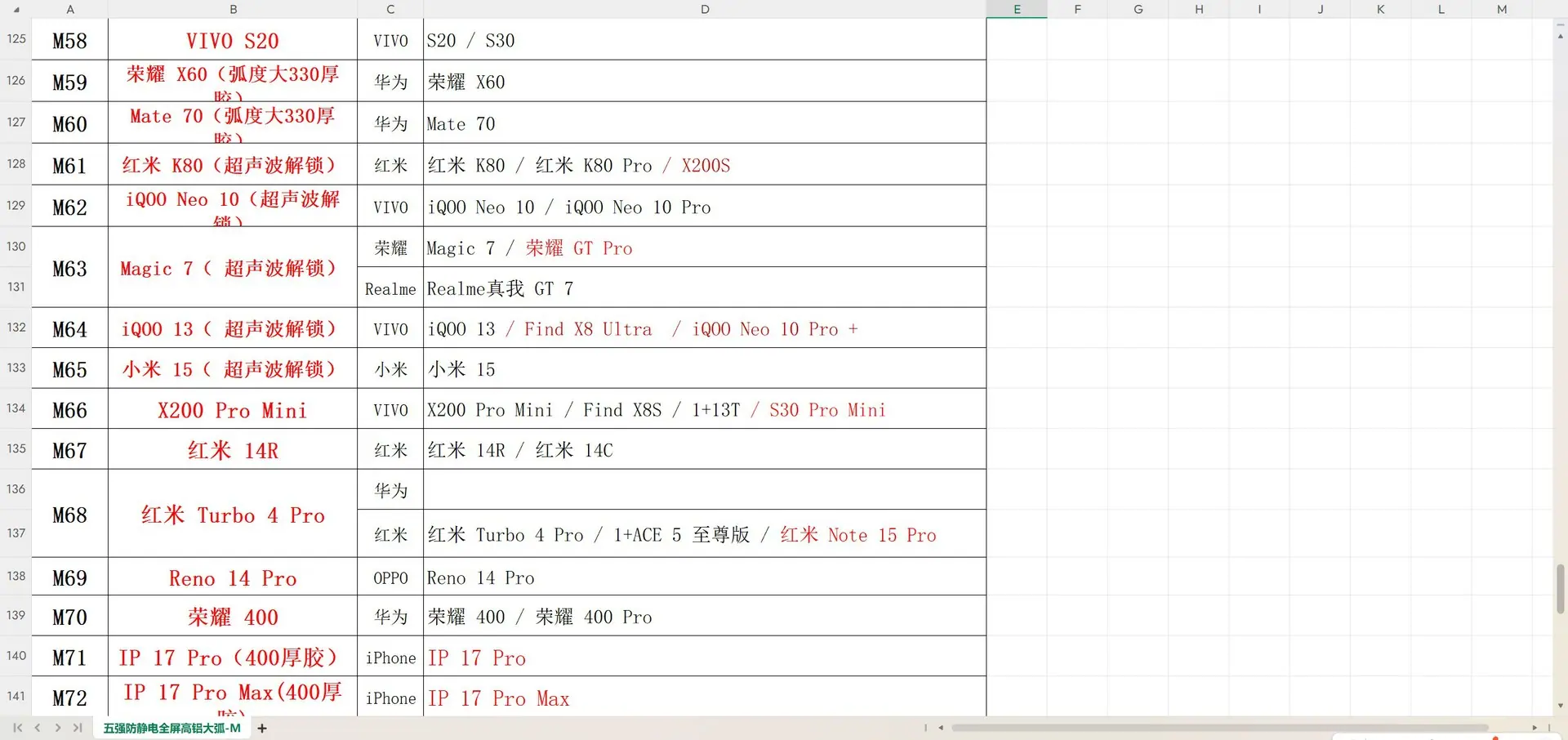Go to last sheet navigation arrow
The width and height of the screenshot is (1568, 740).
click(x=78, y=728)
